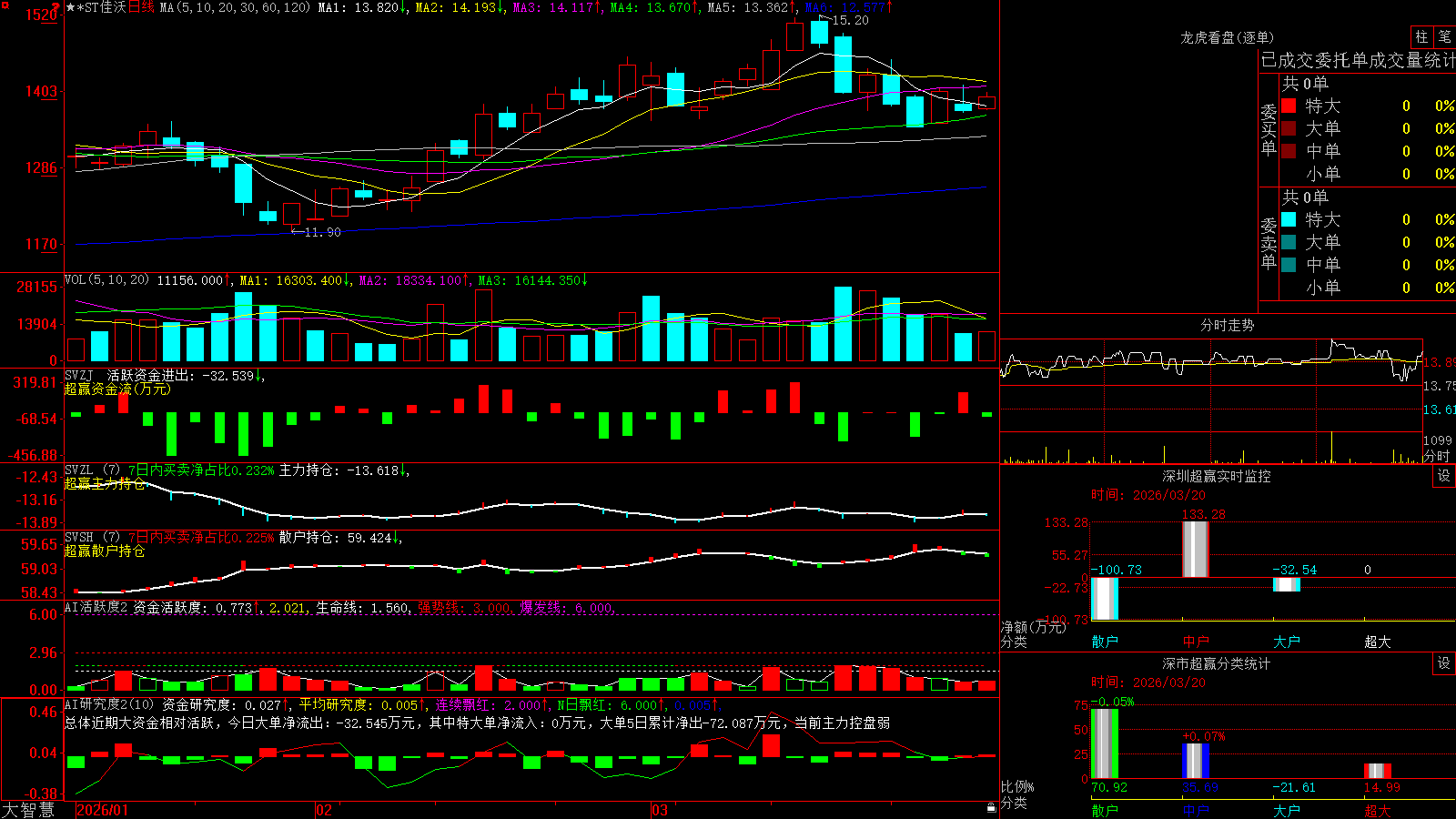This screenshot has width=1456, height=819.
Task: Click the blue MA6: 12.577 value
Action: (x=848, y=7)
